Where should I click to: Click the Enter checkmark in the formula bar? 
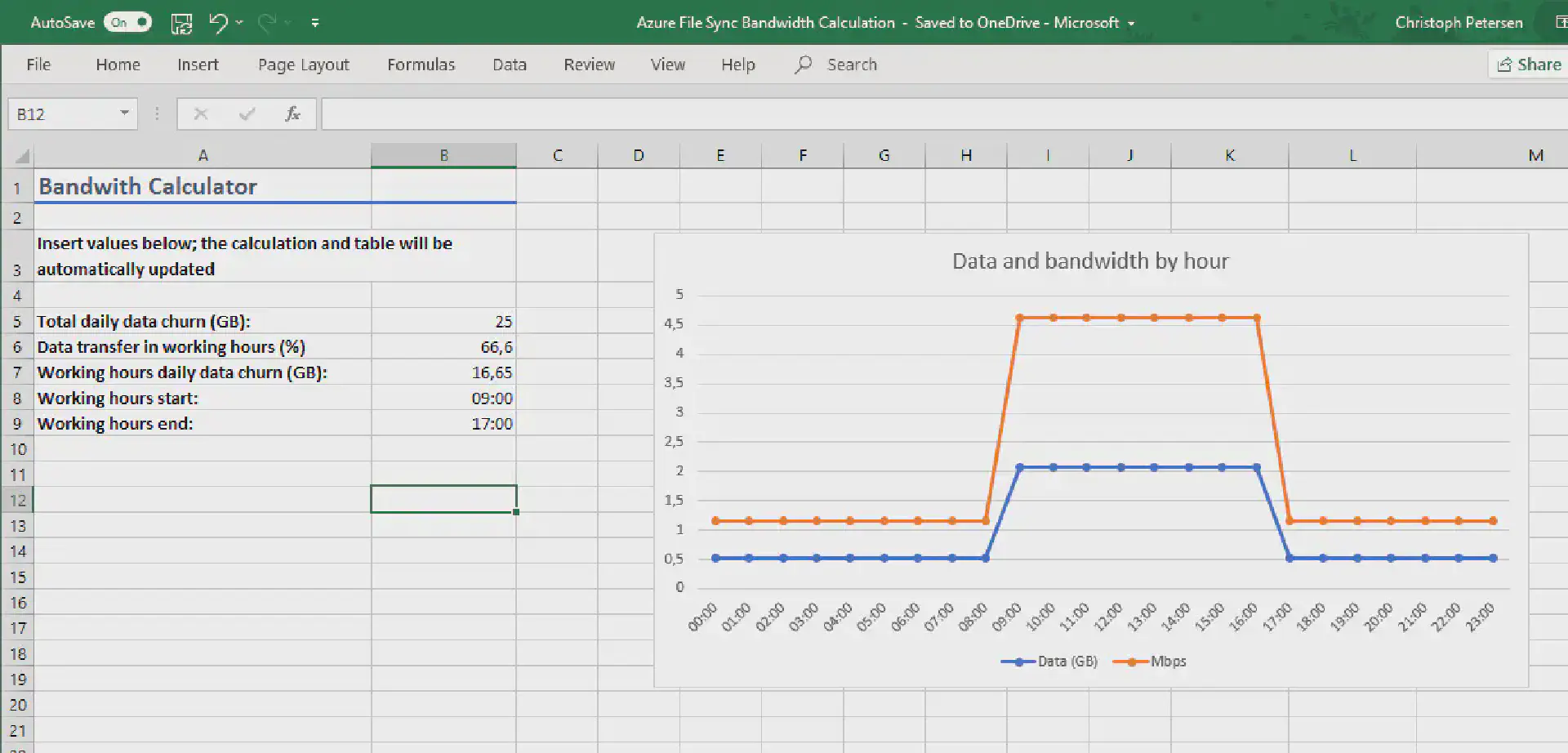tap(247, 114)
